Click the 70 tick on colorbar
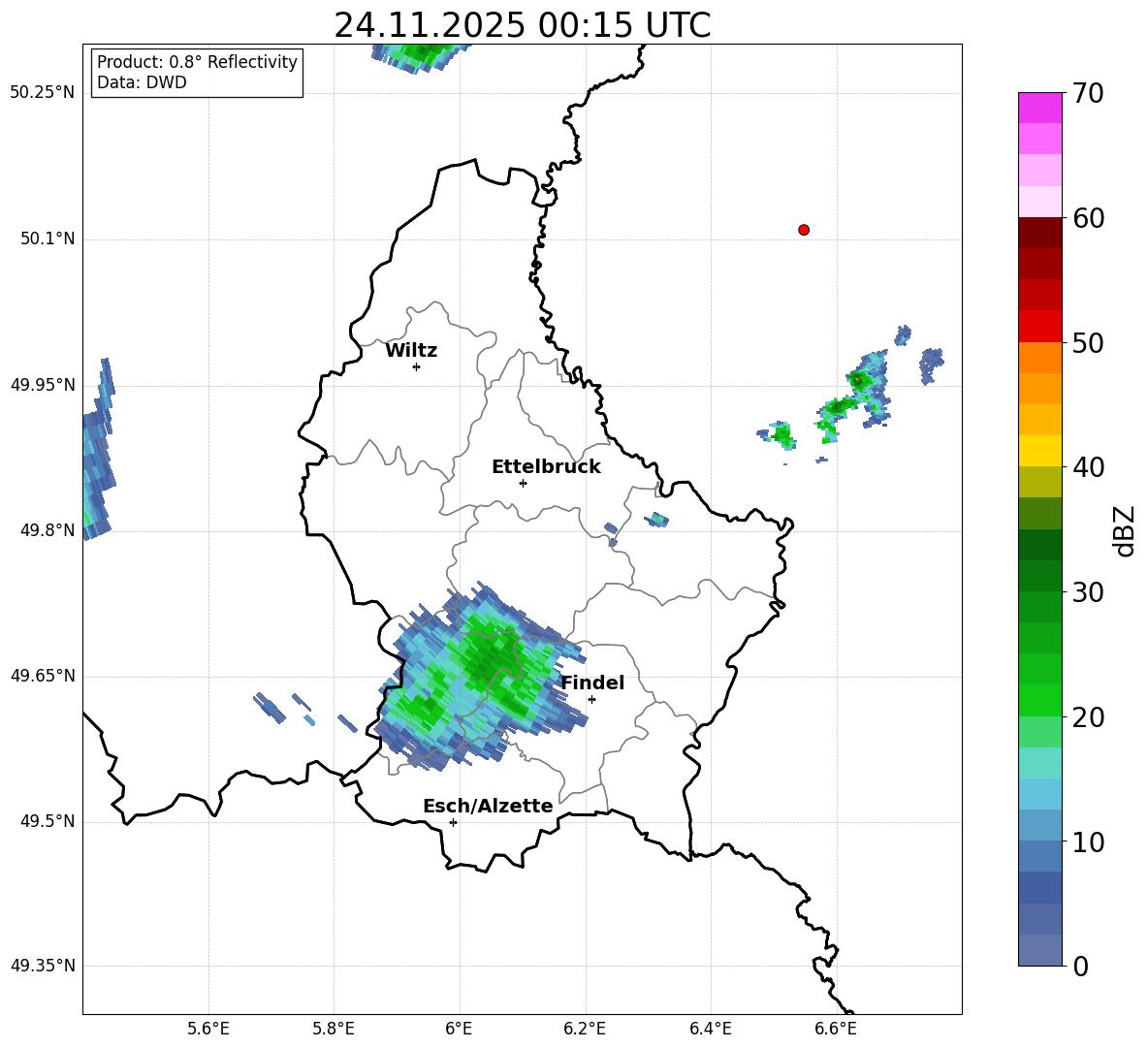The width and height of the screenshot is (1148, 1048). click(1088, 93)
